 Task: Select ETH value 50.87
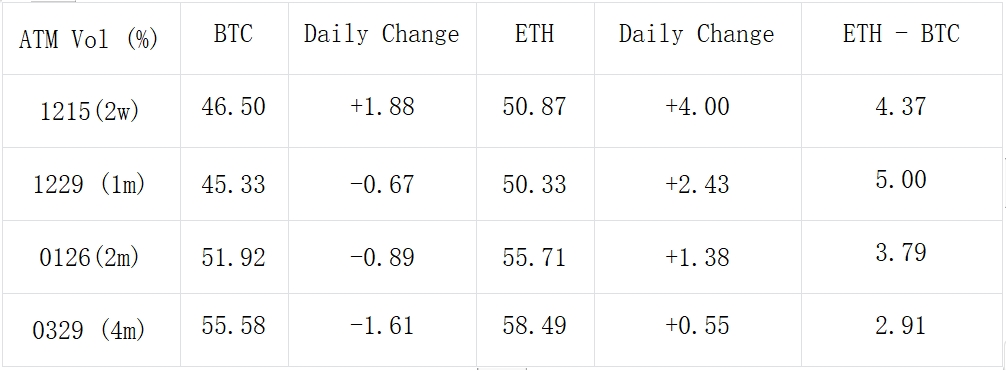tap(535, 111)
